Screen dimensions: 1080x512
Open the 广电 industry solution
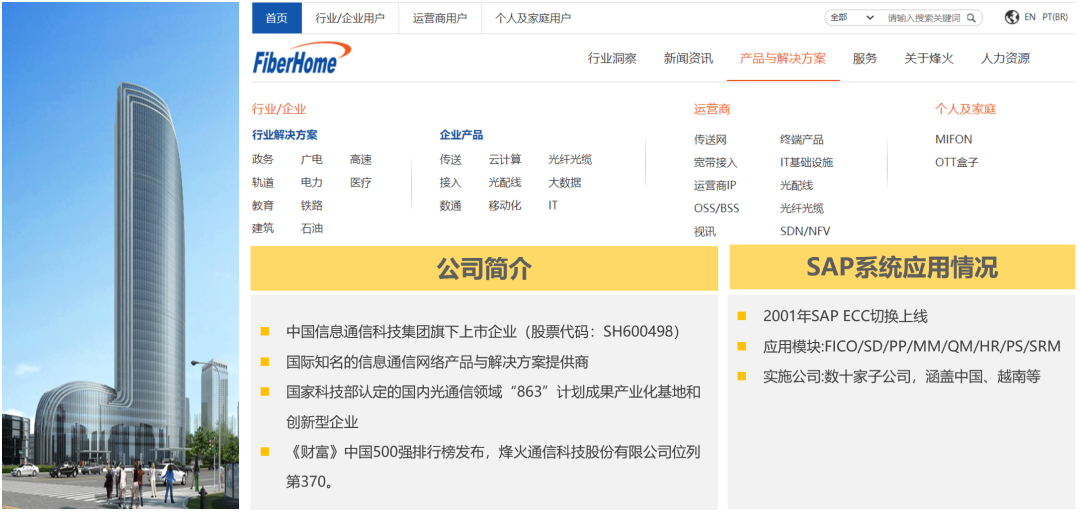311,159
